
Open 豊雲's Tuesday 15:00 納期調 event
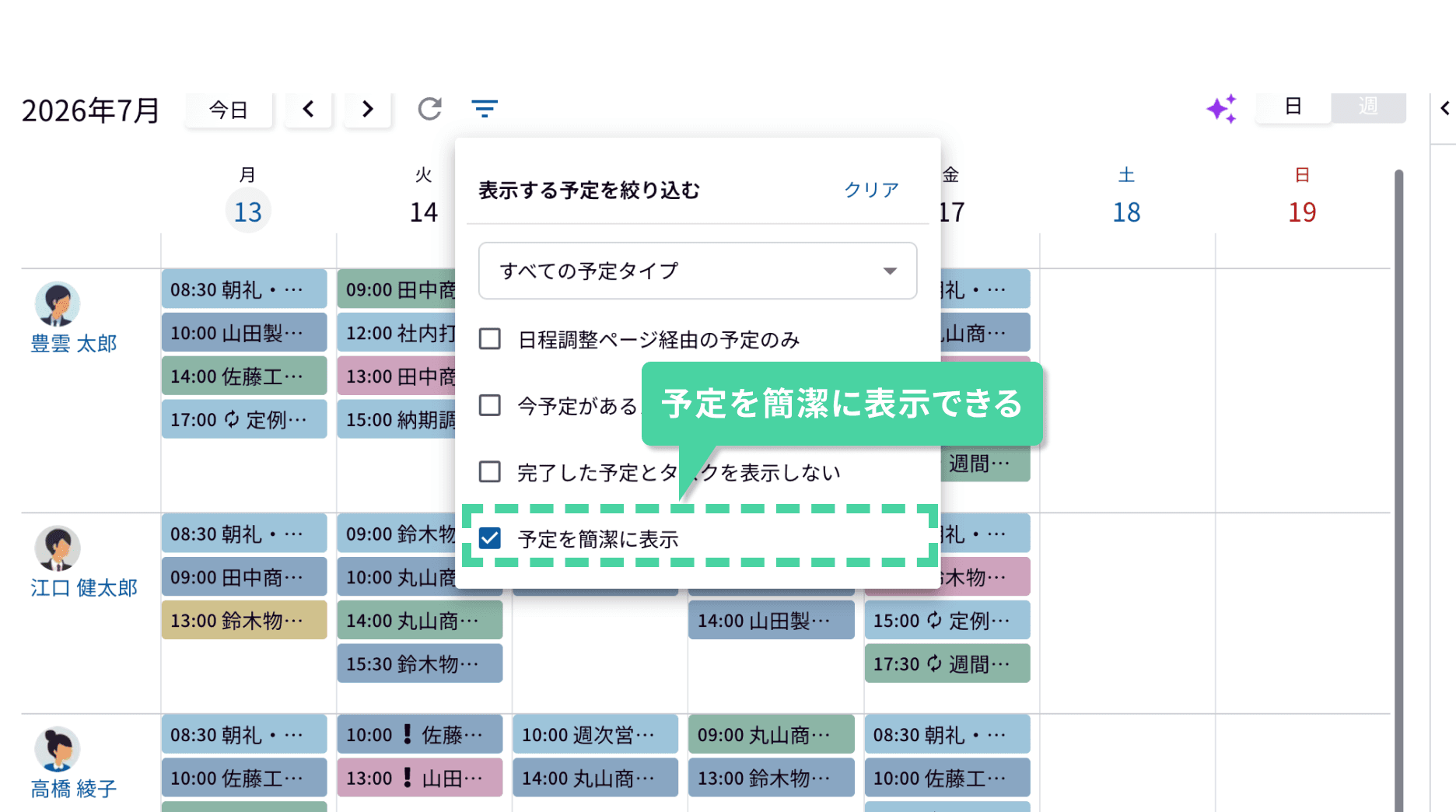pyautogui.click(x=397, y=420)
